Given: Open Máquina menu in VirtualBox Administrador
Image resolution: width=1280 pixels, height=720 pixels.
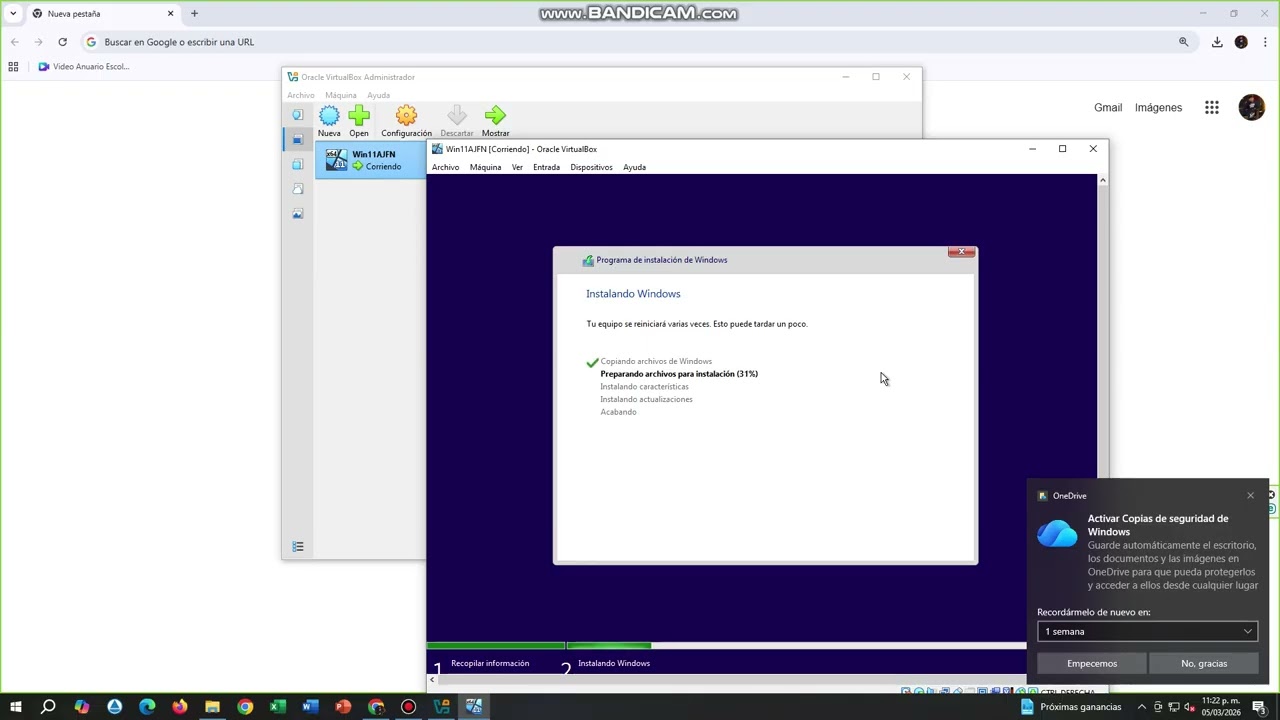Looking at the screenshot, I should 341,95.
